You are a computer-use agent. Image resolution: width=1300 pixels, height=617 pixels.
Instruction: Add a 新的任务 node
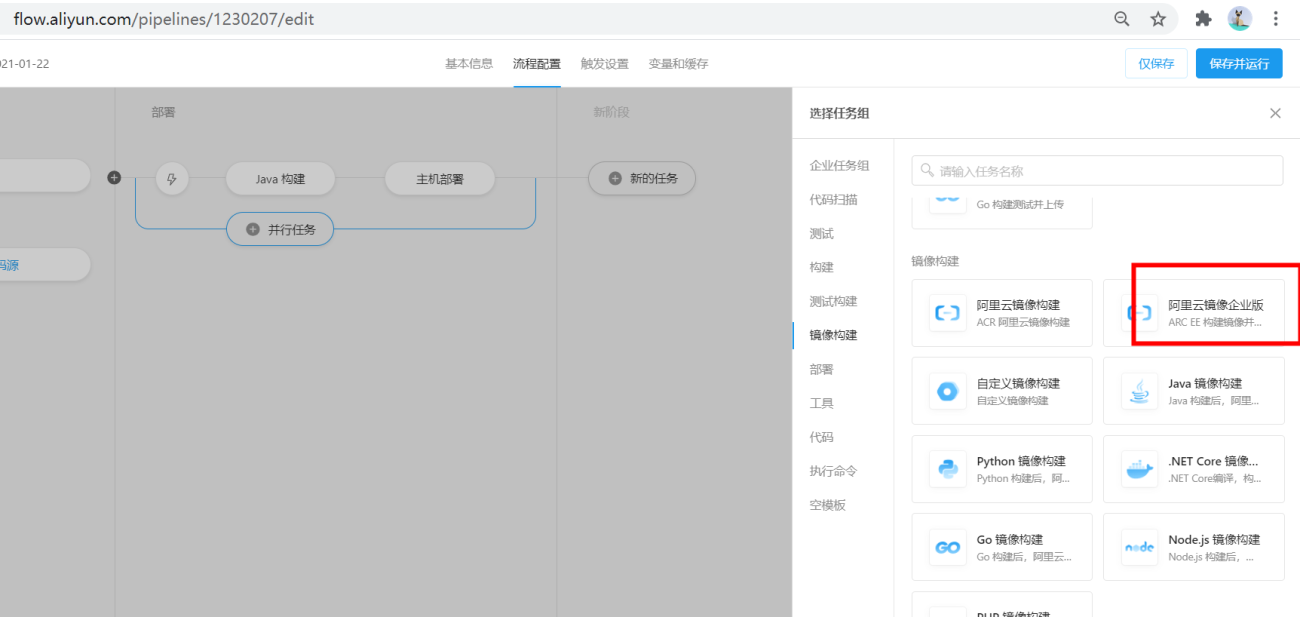pyautogui.click(x=642, y=179)
